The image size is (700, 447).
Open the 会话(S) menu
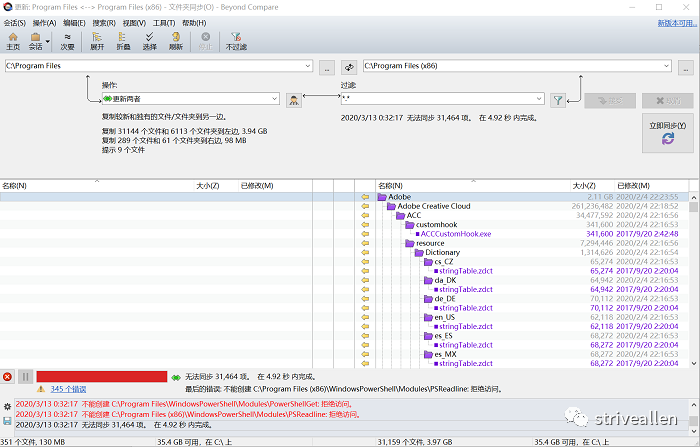click(x=15, y=23)
